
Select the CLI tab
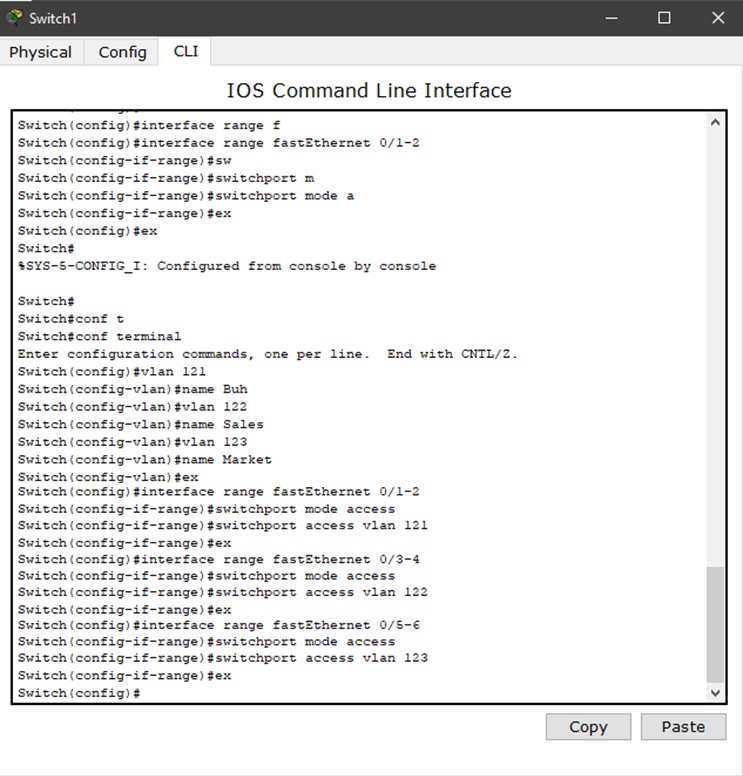pos(186,51)
